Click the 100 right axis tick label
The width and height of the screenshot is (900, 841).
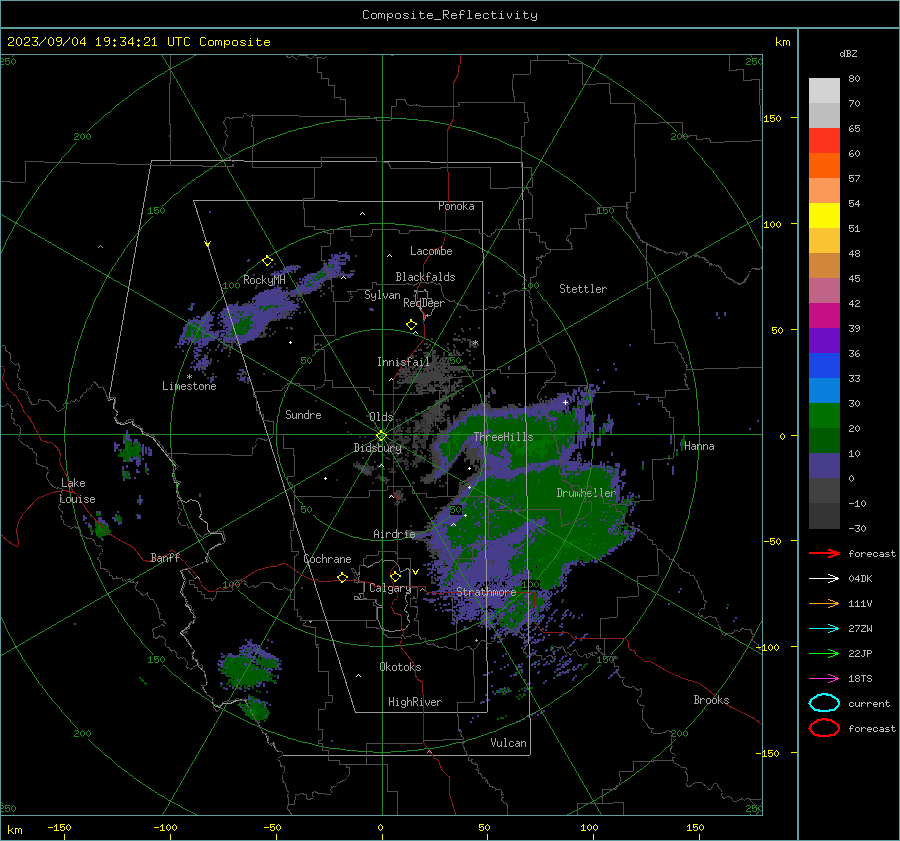pos(773,224)
